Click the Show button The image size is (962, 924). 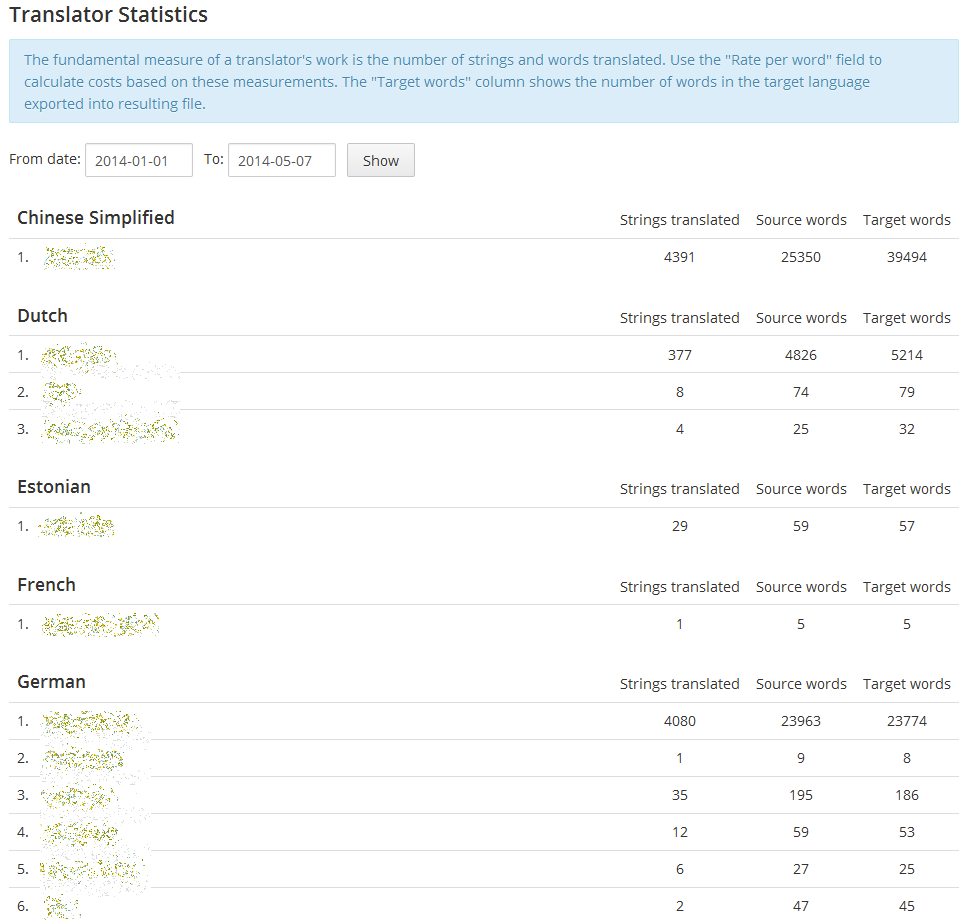tap(380, 160)
